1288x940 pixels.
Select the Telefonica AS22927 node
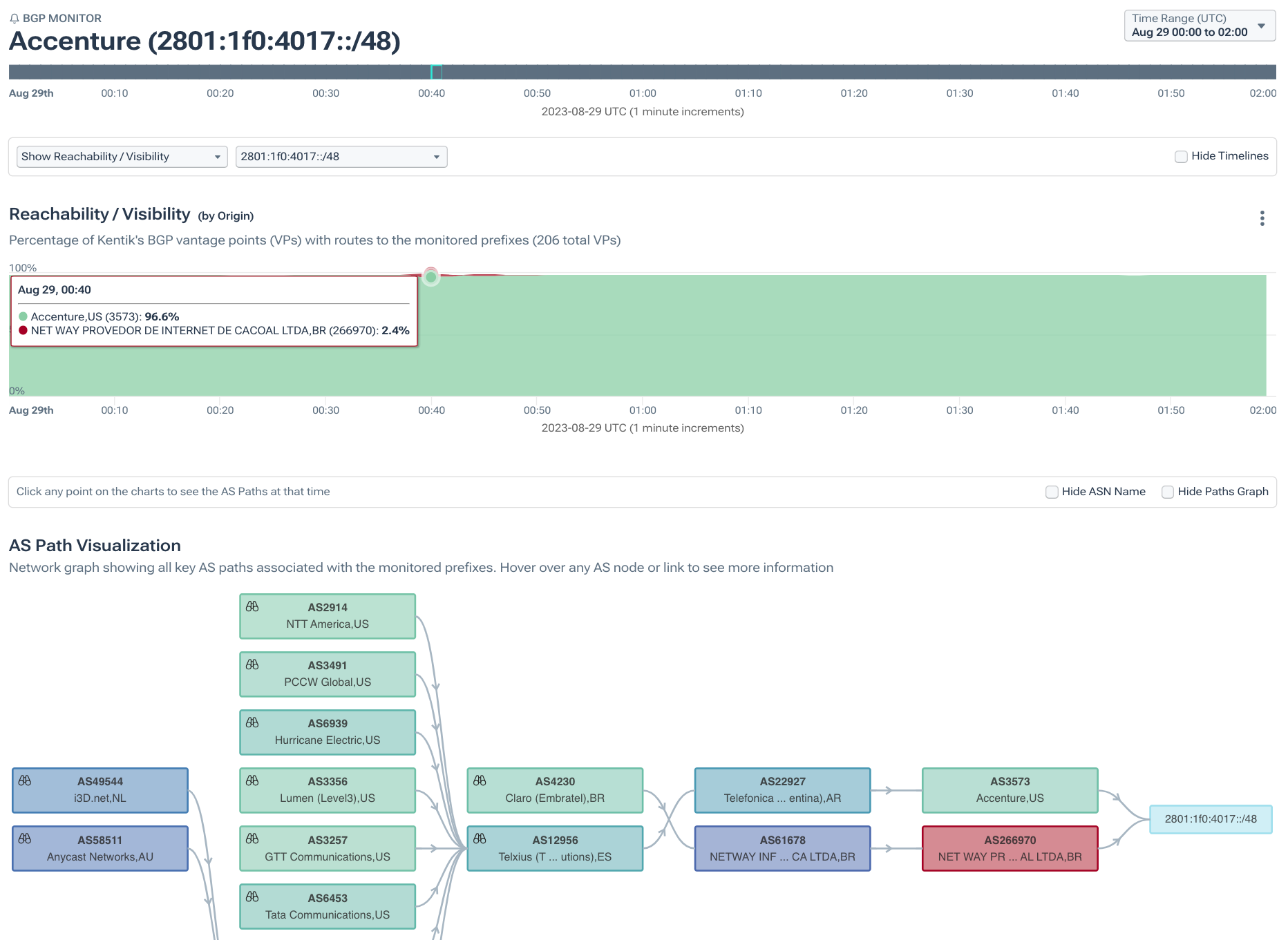click(x=782, y=790)
